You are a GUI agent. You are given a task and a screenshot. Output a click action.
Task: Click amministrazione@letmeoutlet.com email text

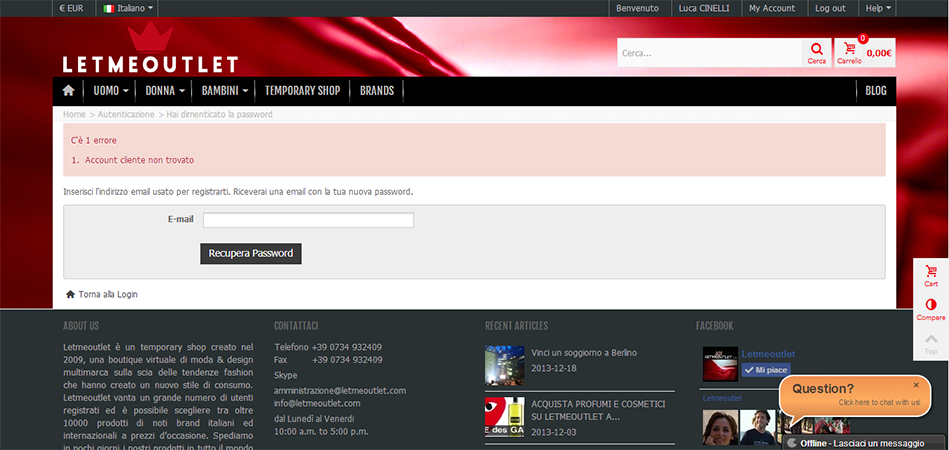coord(340,391)
